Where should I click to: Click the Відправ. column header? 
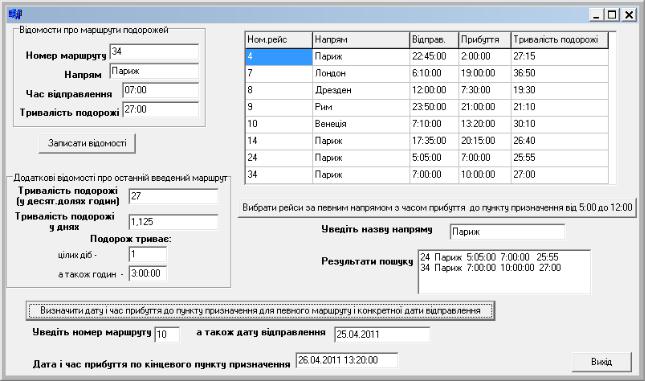pyautogui.click(x=434, y=40)
